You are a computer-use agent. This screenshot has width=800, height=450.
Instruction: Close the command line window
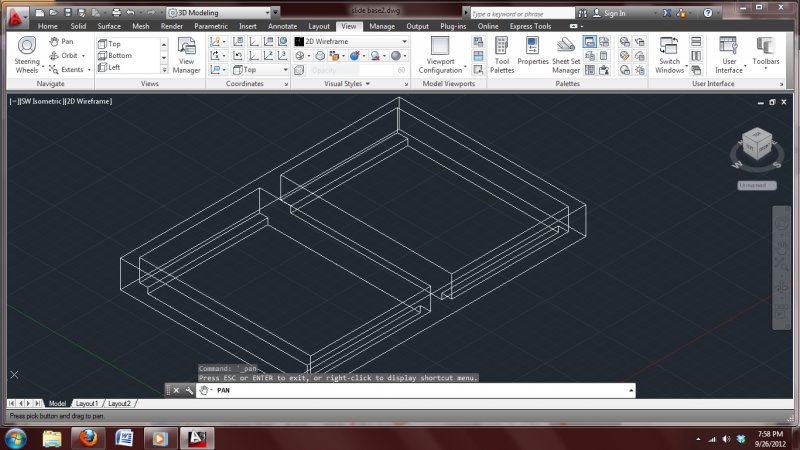[176, 390]
